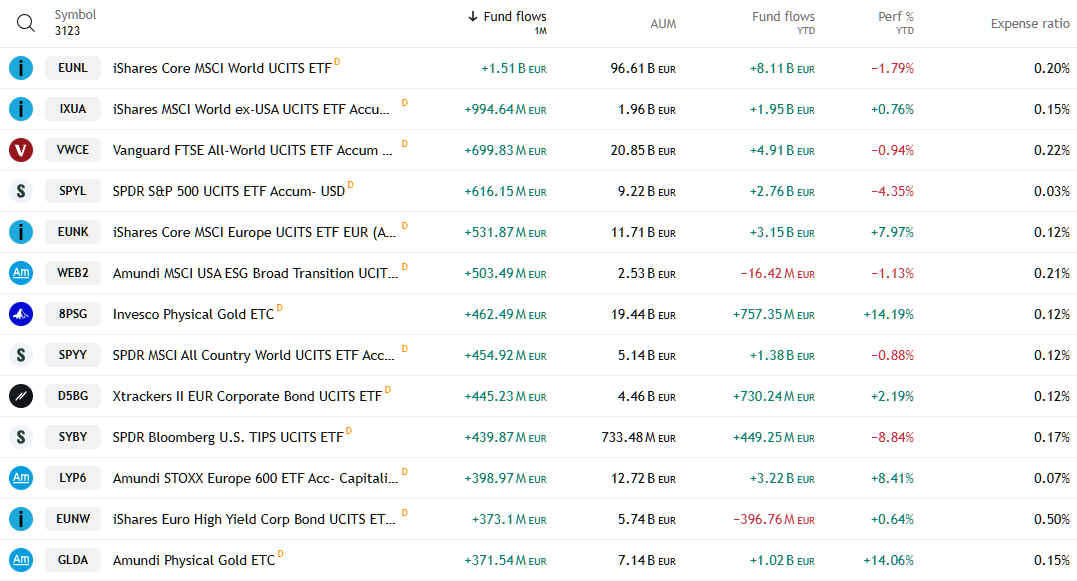Image resolution: width=1077 pixels, height=581 pixels.
Task: Click the Invesco eagle logo beside 8PSG
Action: pyautogui.click(x=20, y=313)
